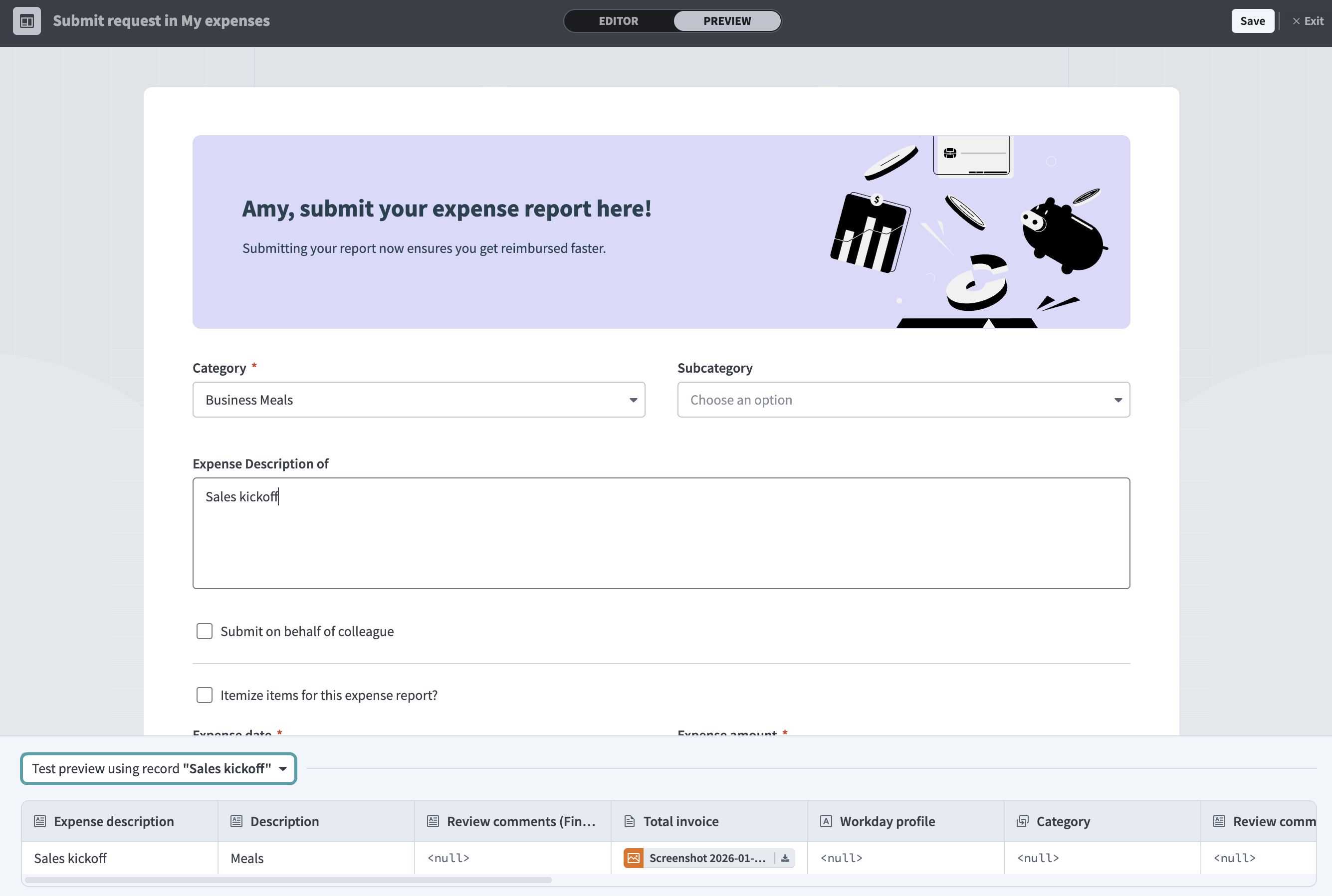Click the Category lookup column icon

click(1022, 821)
